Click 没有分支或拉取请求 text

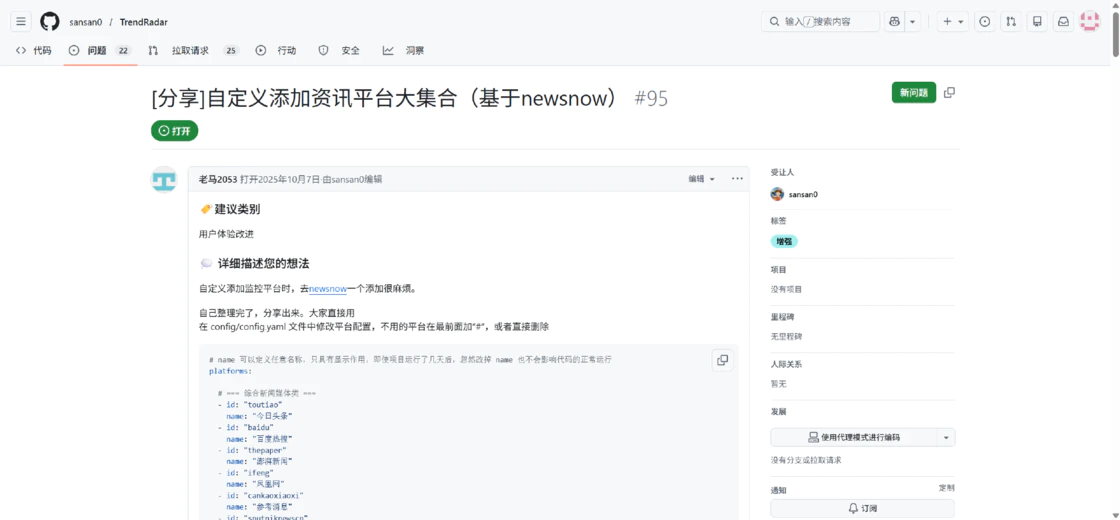point(806,460)
